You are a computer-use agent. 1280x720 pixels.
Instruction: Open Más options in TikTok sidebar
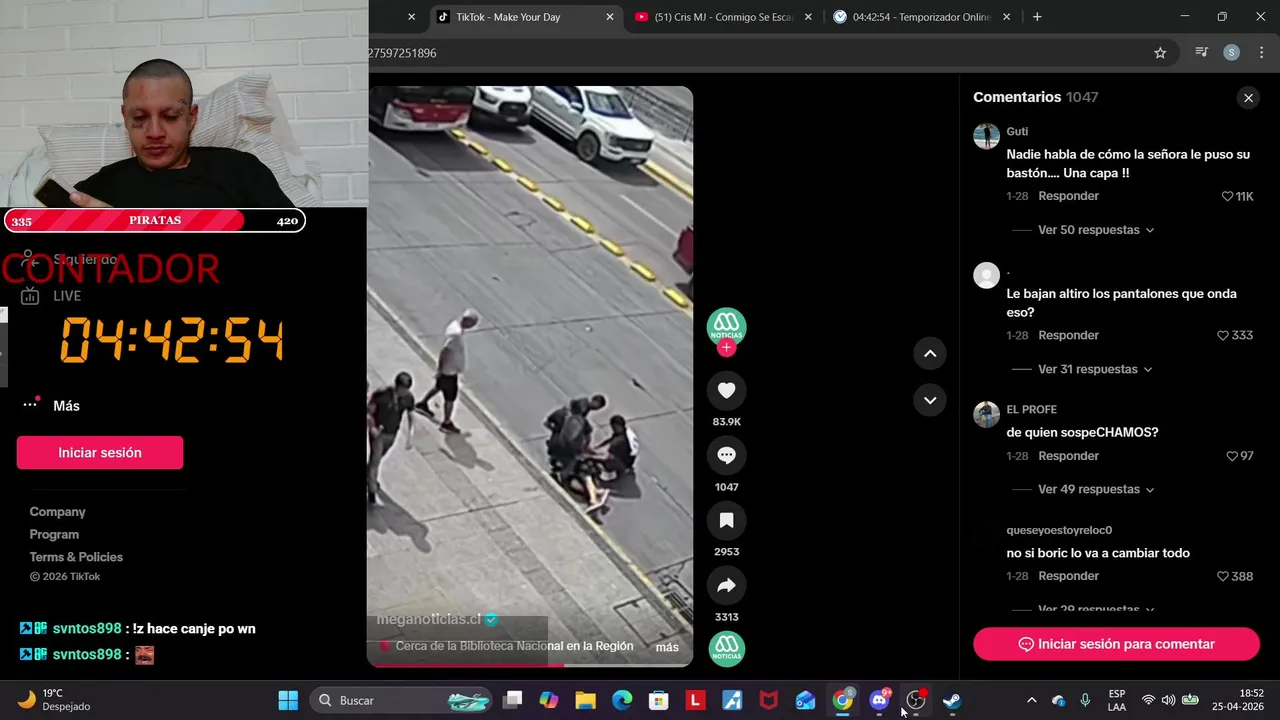coord(50,405)
